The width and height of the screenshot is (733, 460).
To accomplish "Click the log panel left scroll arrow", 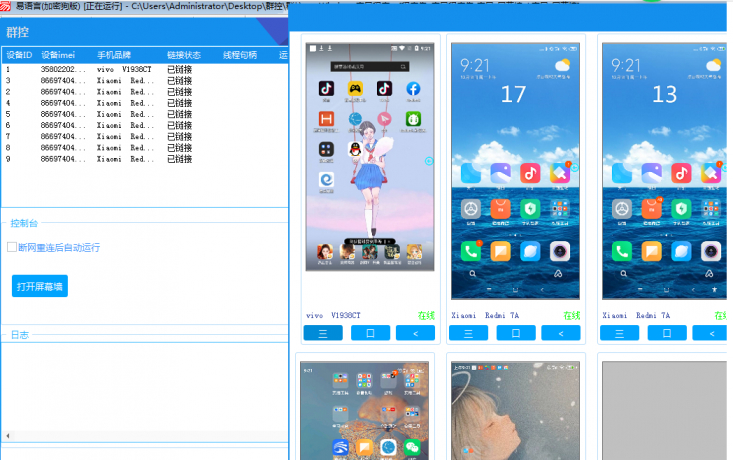I will click(7, 436).
